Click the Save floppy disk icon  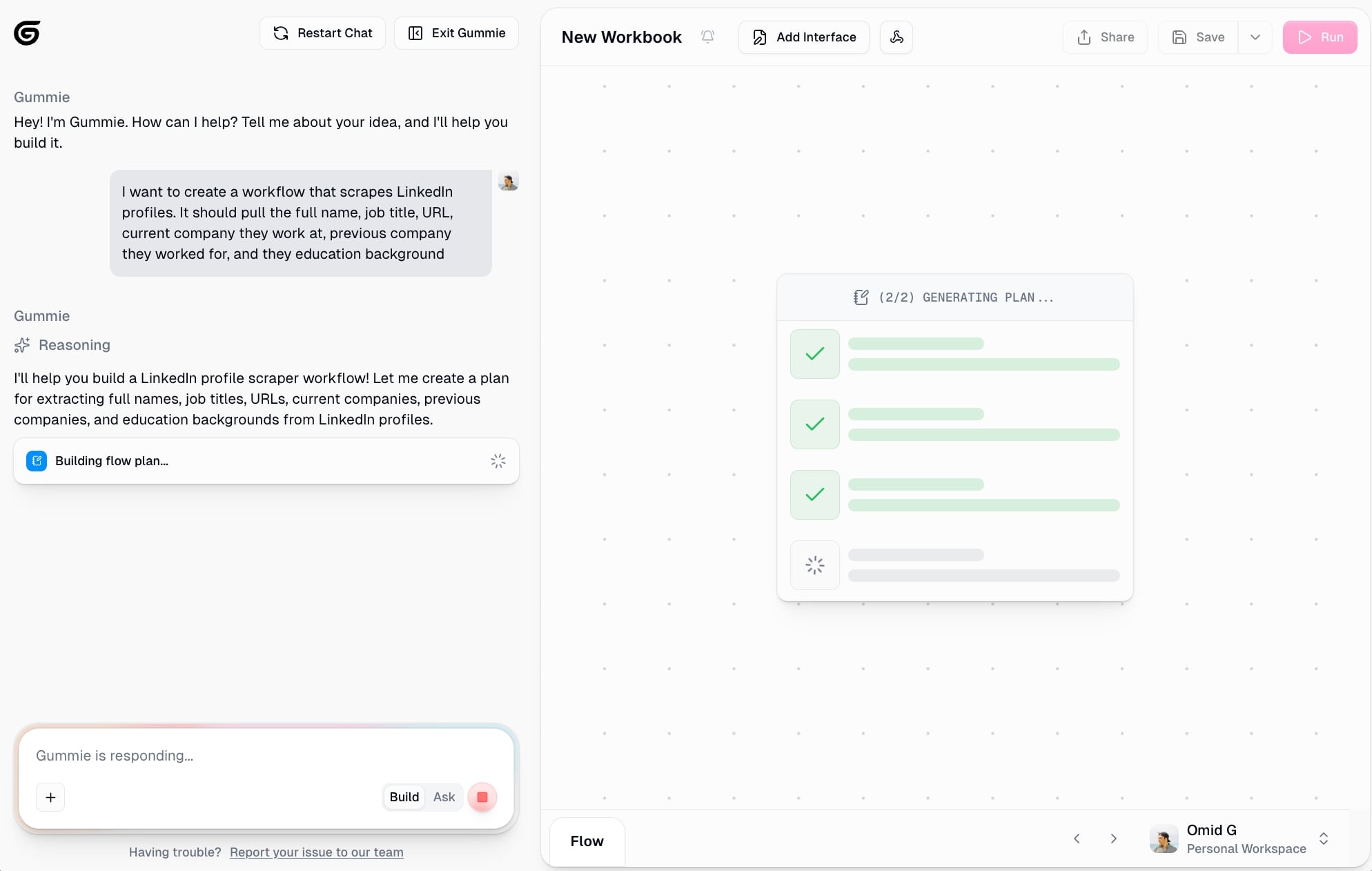pyautogui.click(x=1179, y=37)
